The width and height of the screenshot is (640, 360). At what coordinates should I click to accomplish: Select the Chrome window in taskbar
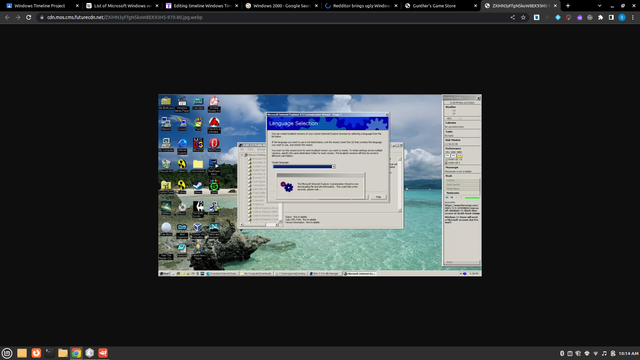pyautogui.click(x=76, y=353)
